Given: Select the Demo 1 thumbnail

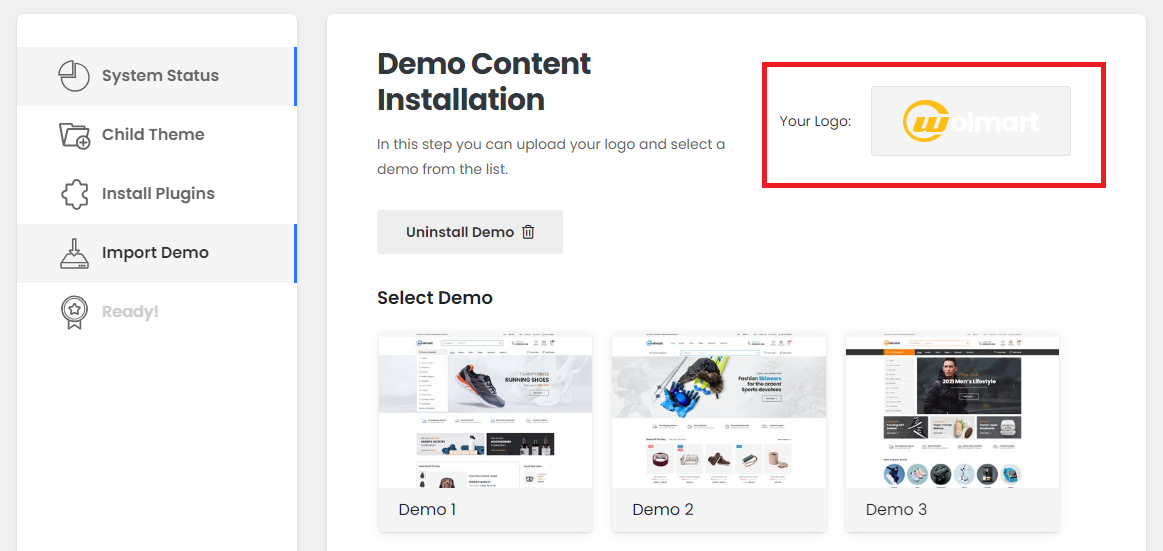Looking at the screenshot, I should click(x=485, y=411).
